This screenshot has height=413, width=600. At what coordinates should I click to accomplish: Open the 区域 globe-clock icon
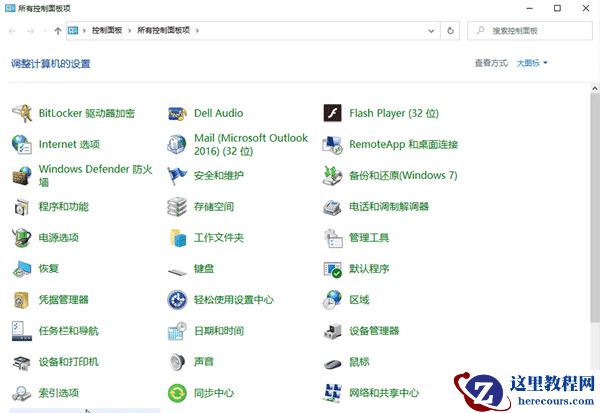[333, 300]
